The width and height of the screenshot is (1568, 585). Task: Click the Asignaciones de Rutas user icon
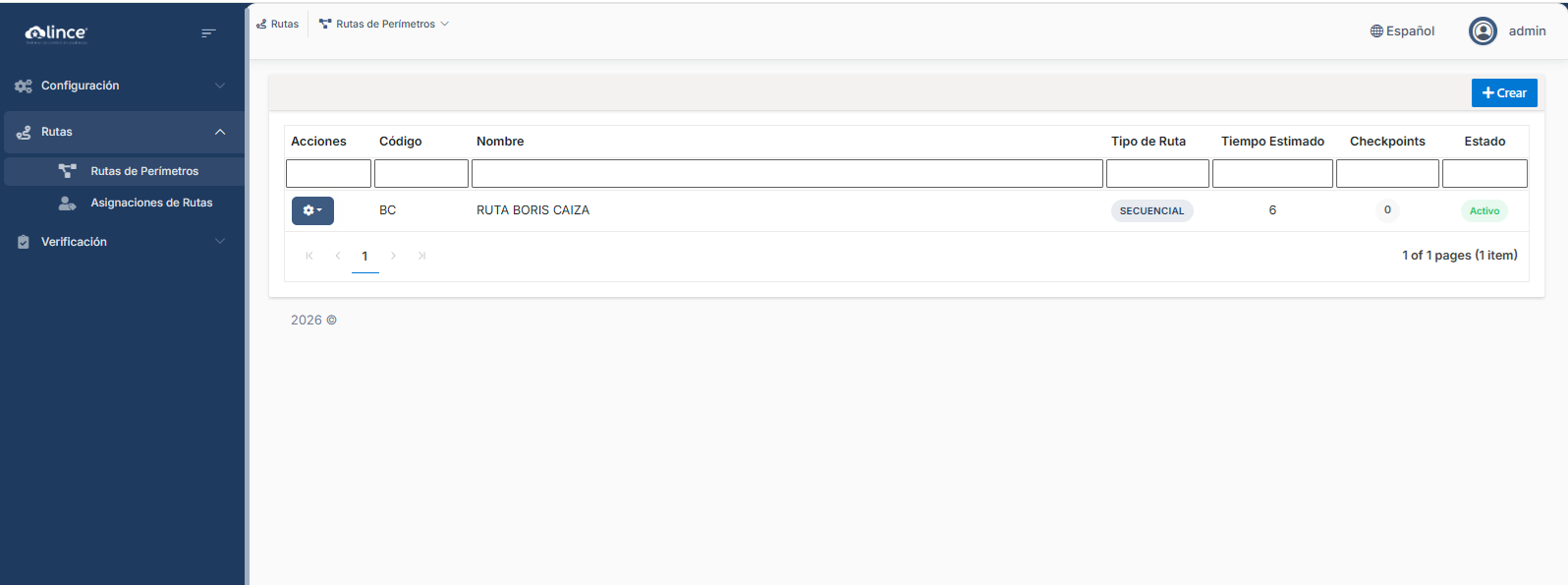tap(67, 204)
